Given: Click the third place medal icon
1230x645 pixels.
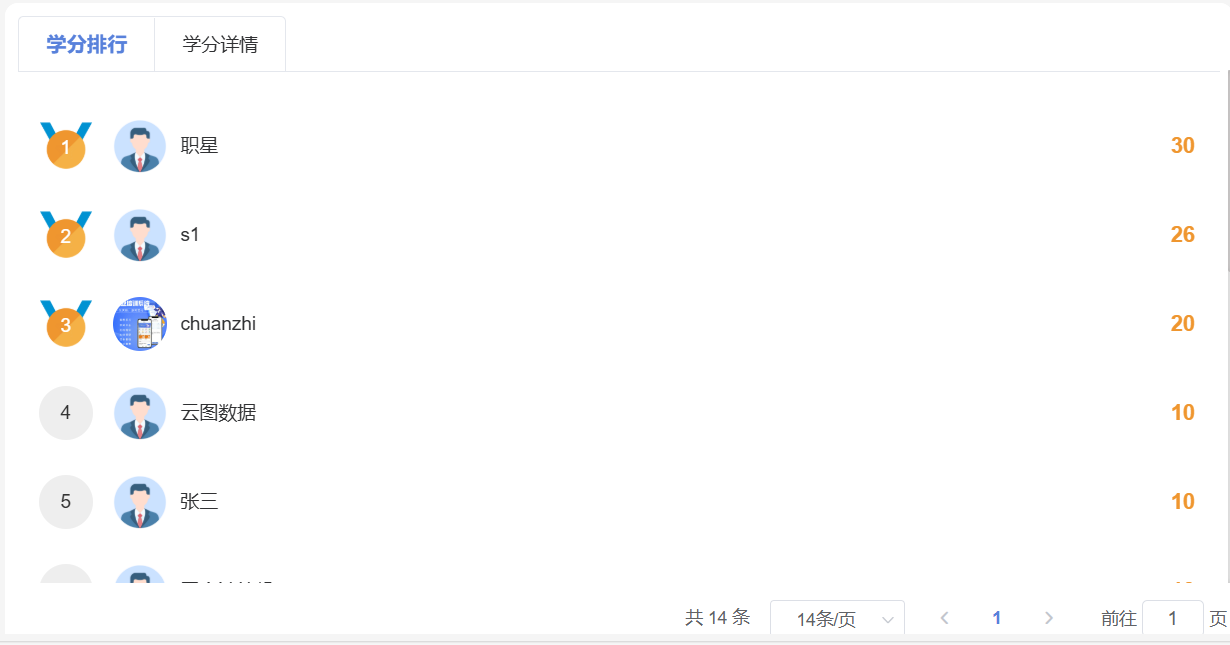Looking at the screenshot, I should [x=66, y=323].
